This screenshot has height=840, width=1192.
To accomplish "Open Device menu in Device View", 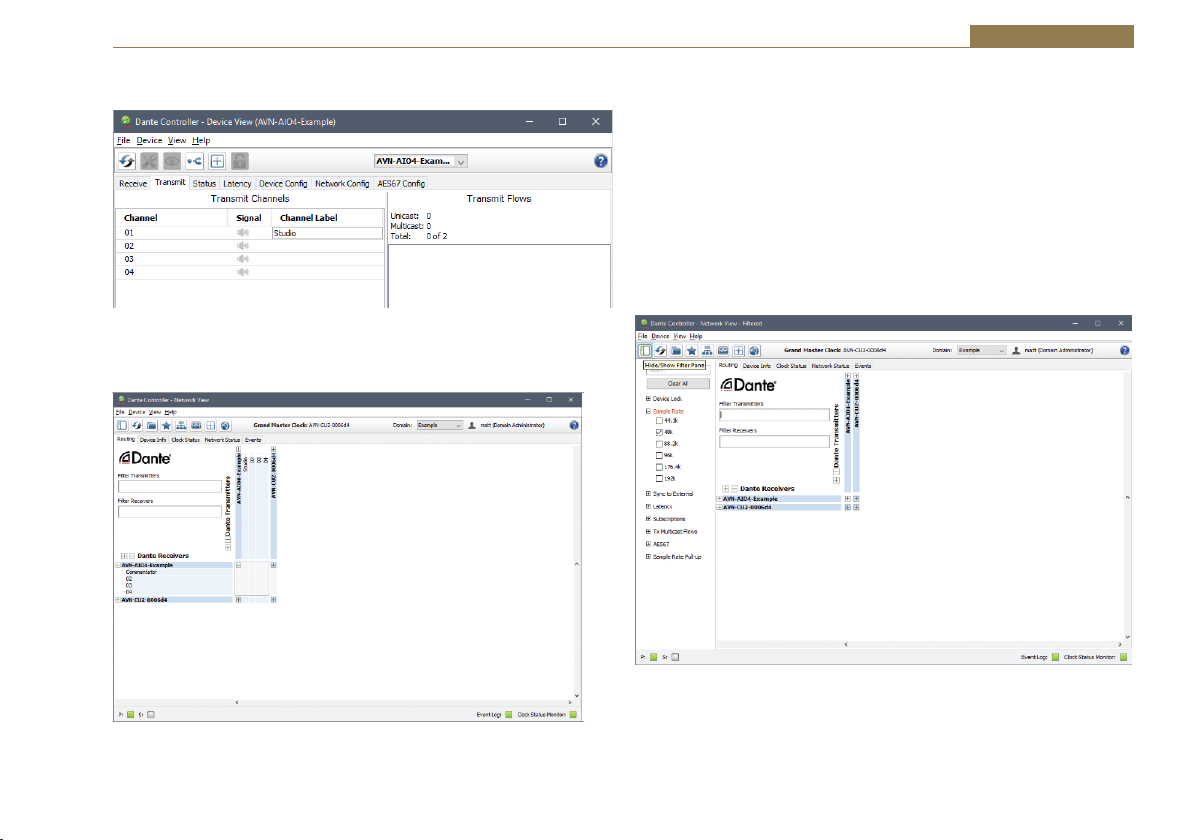I will point(149,141).
